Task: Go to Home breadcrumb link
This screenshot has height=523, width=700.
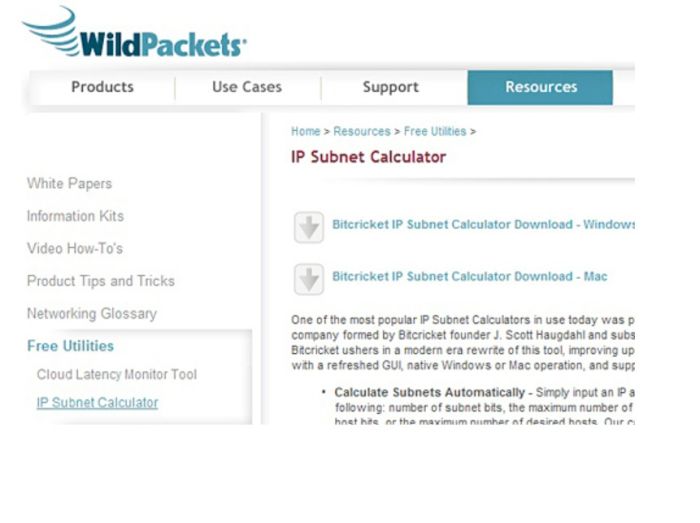Action: pyautogui.click(x=305, y=131)
